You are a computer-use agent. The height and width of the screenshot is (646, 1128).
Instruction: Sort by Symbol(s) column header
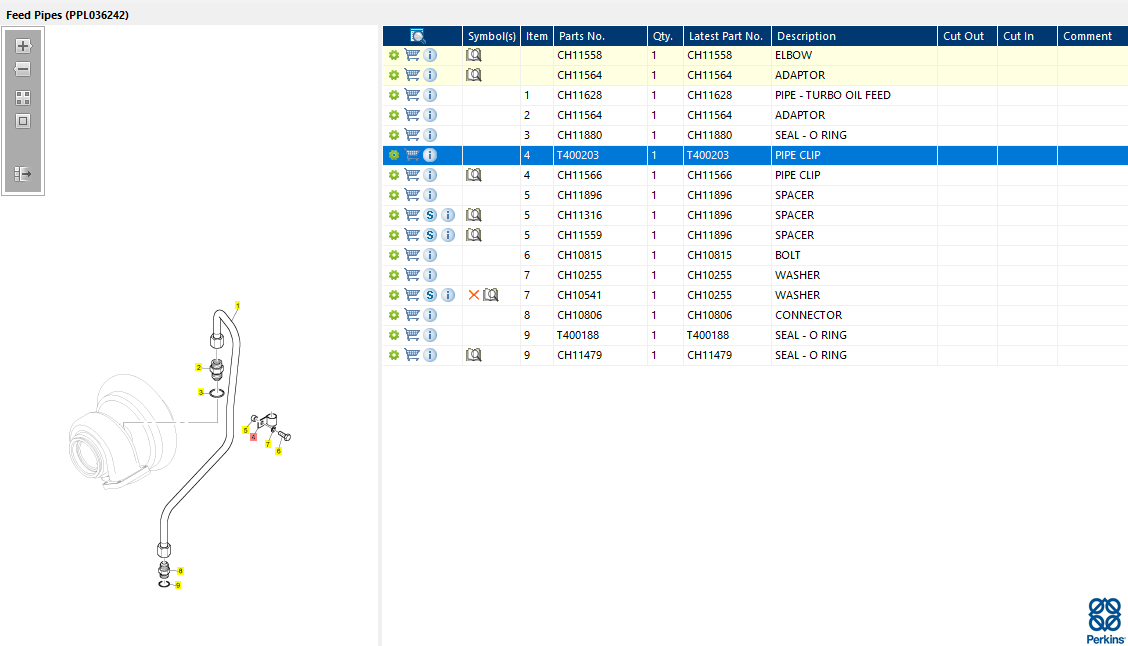(x=491, y=36)
